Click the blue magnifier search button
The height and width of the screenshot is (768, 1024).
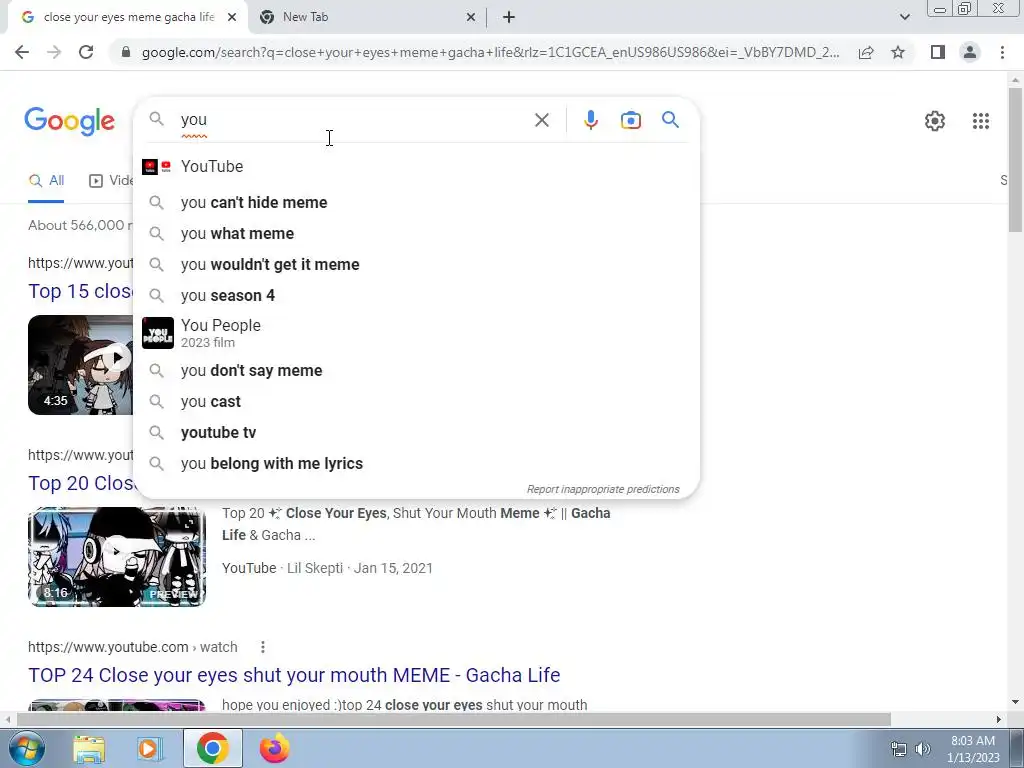[670, 120]
